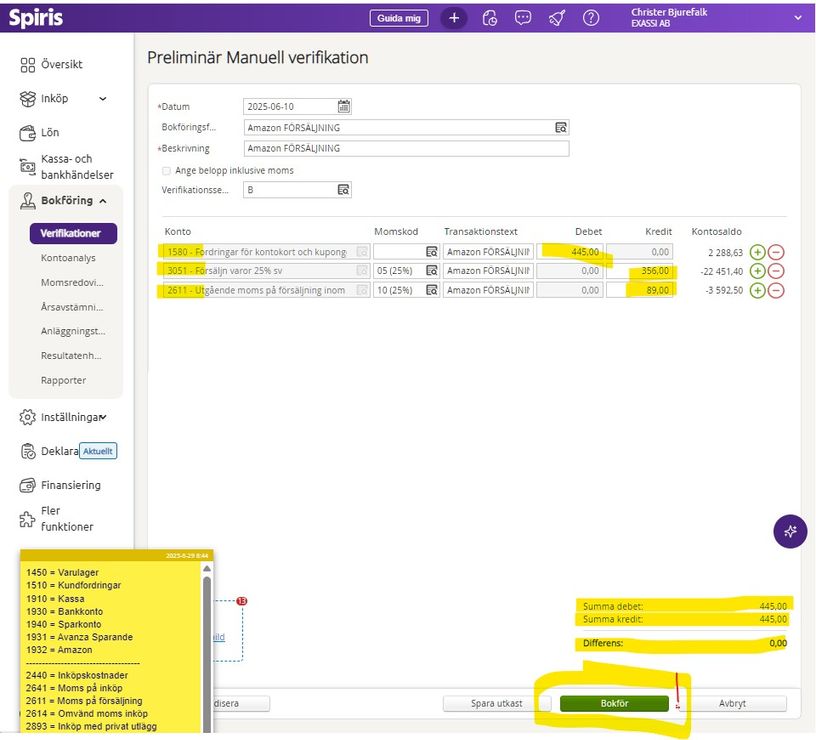816x740 pixels.
Task: Open Fler funktioner in the sidebar
Action: 56,519
